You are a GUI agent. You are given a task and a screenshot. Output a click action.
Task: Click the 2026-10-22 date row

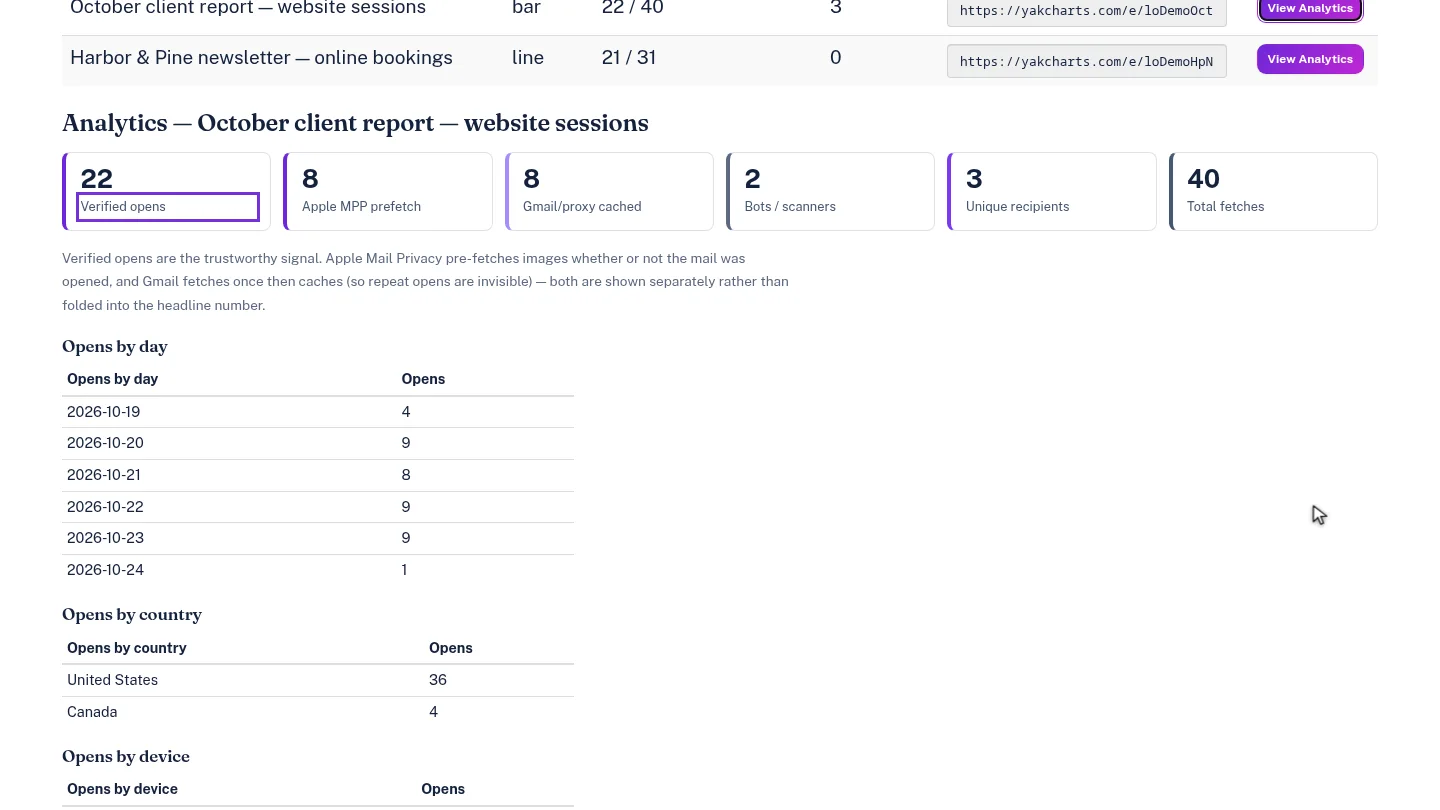click(x=318, y=507)
